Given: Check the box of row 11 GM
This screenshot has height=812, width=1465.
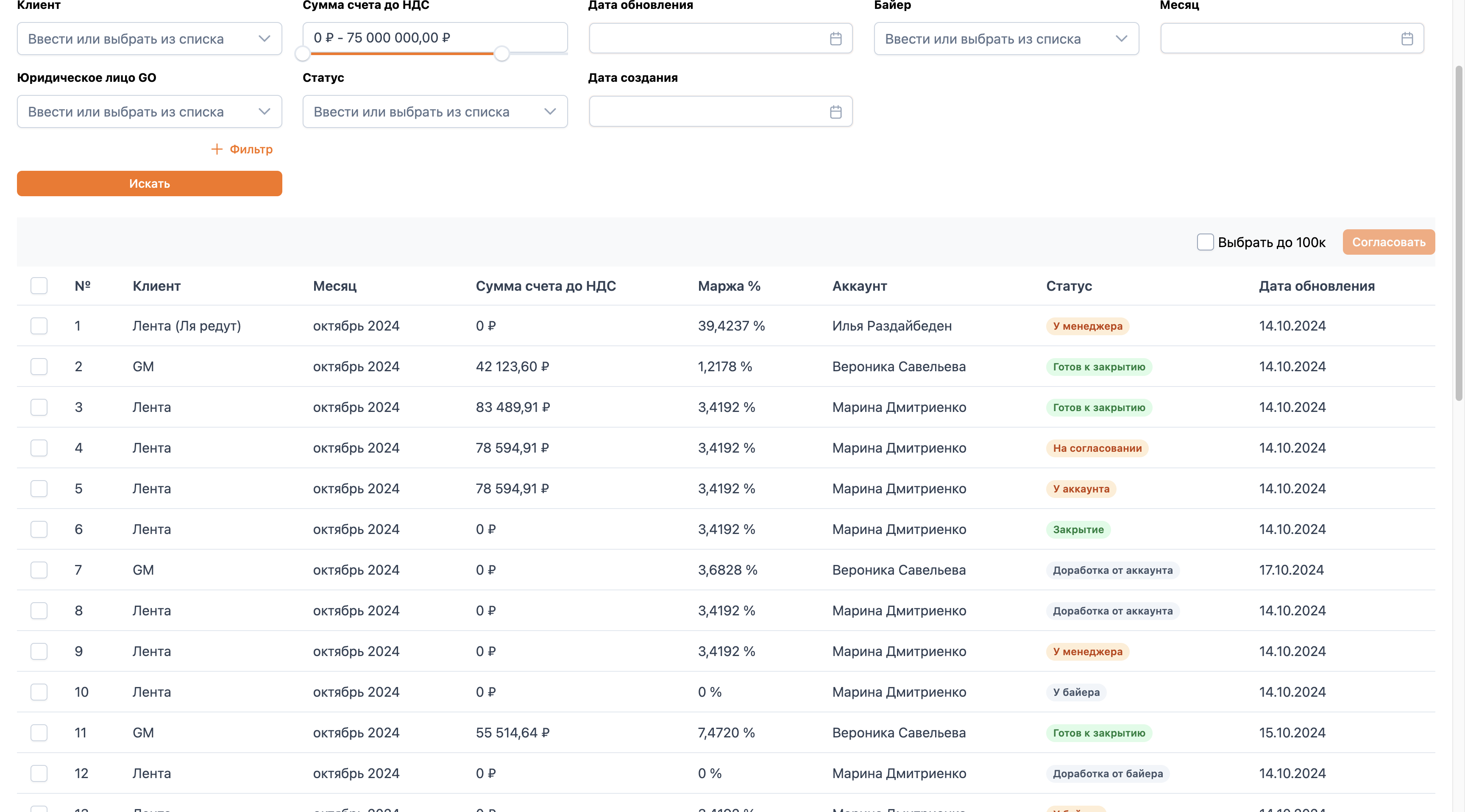Looking at the screenshot, I should [39, 732].
